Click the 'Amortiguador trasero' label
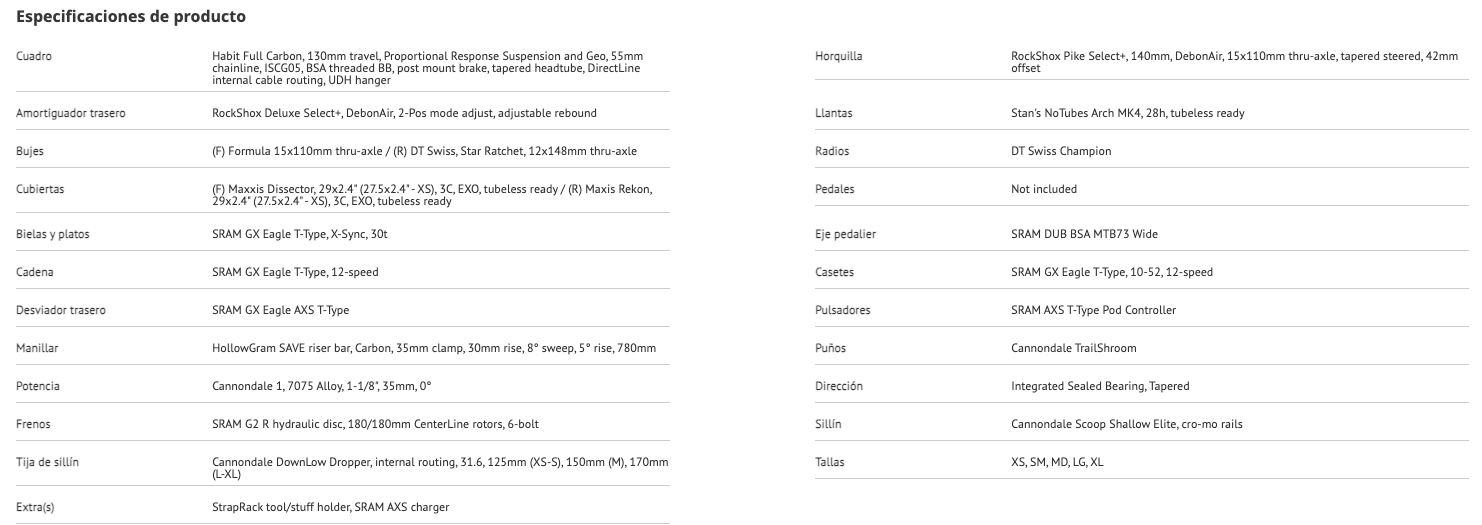 [x=71, y=113]
